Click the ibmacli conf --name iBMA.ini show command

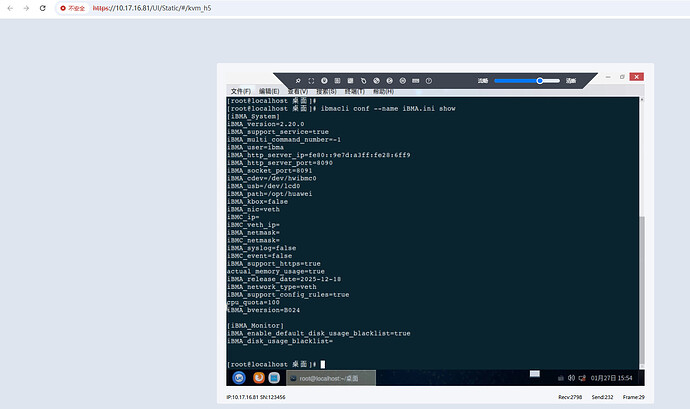pyautogui.click(x=388, y=109)
